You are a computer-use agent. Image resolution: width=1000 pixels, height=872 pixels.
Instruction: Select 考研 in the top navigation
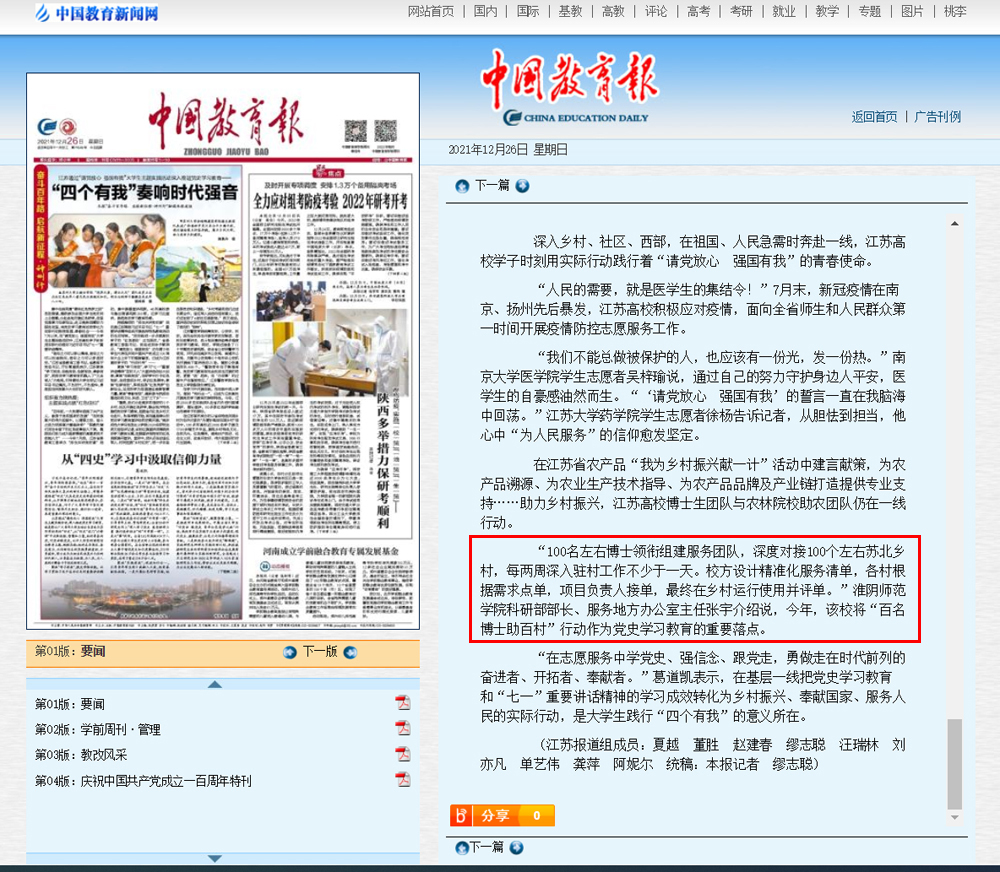point(741,12)
